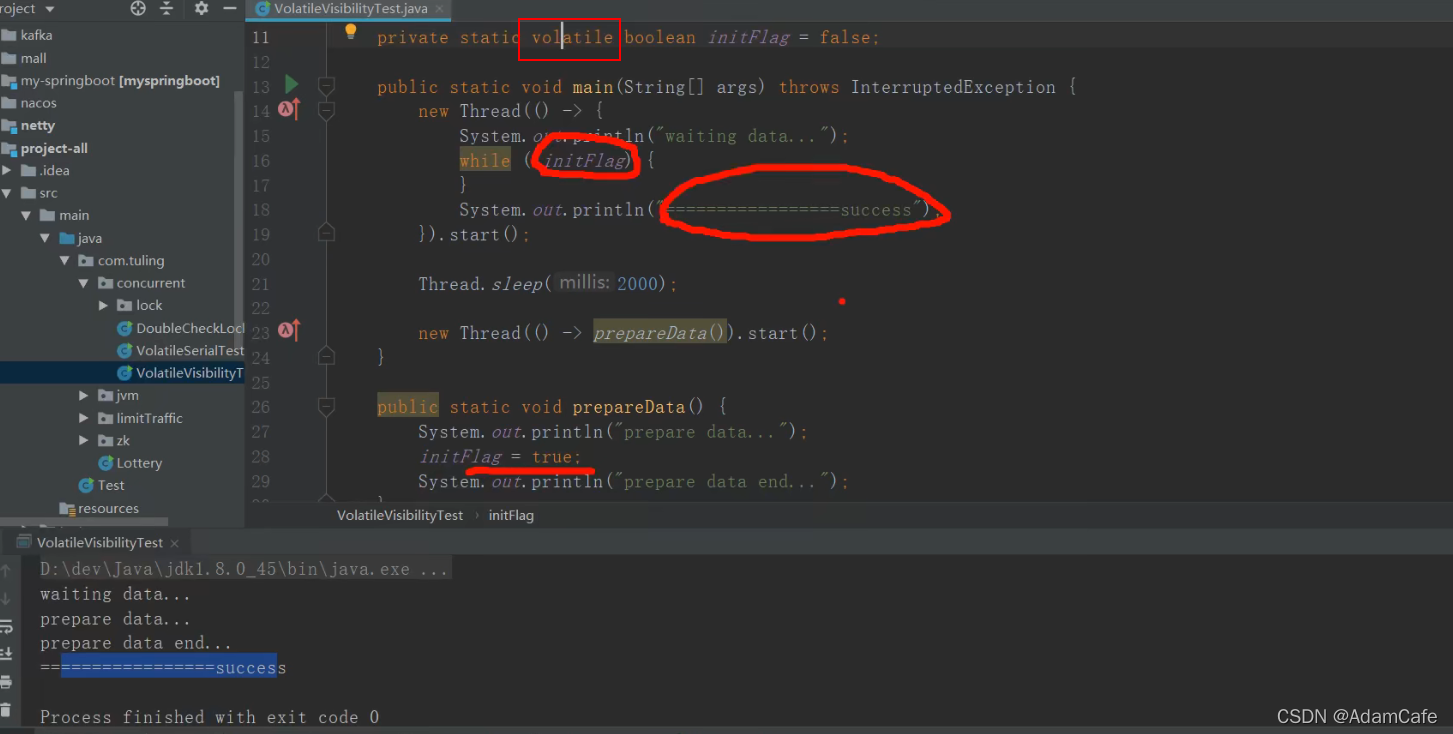
Task: Collapse the src folder
Action: 7,193
